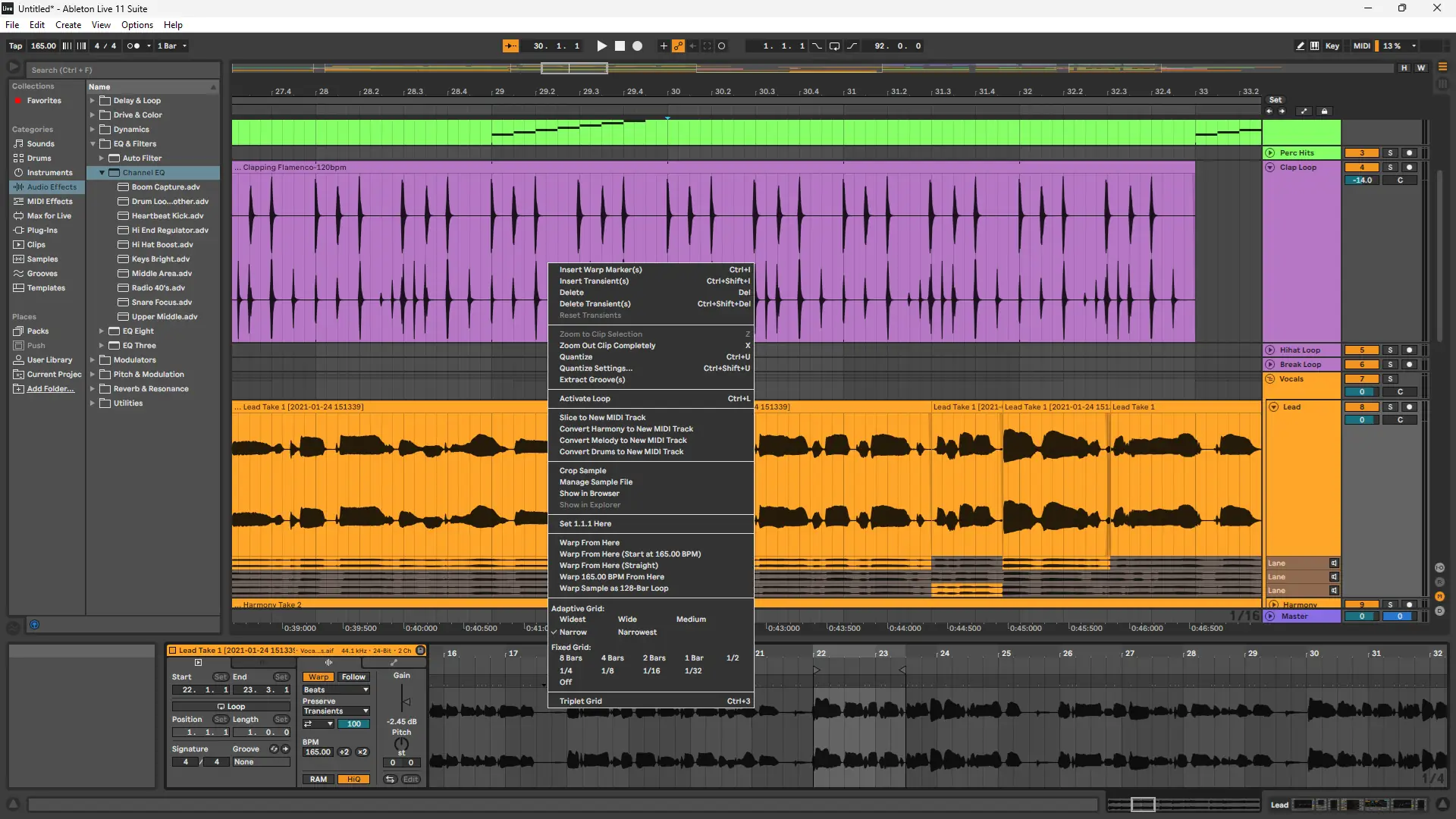Toggle the Warp switch off
The image size is (1456, 819).
pyautogui.click(x=318, y=677)
